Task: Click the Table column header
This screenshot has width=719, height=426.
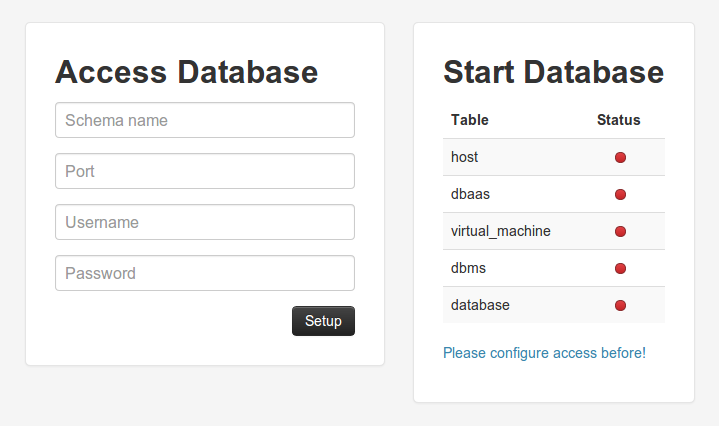Action: coord(470,120)
